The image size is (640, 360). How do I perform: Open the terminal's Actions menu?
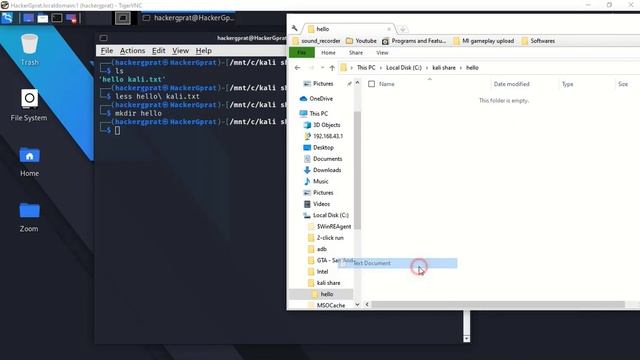(x=132, y=51)
